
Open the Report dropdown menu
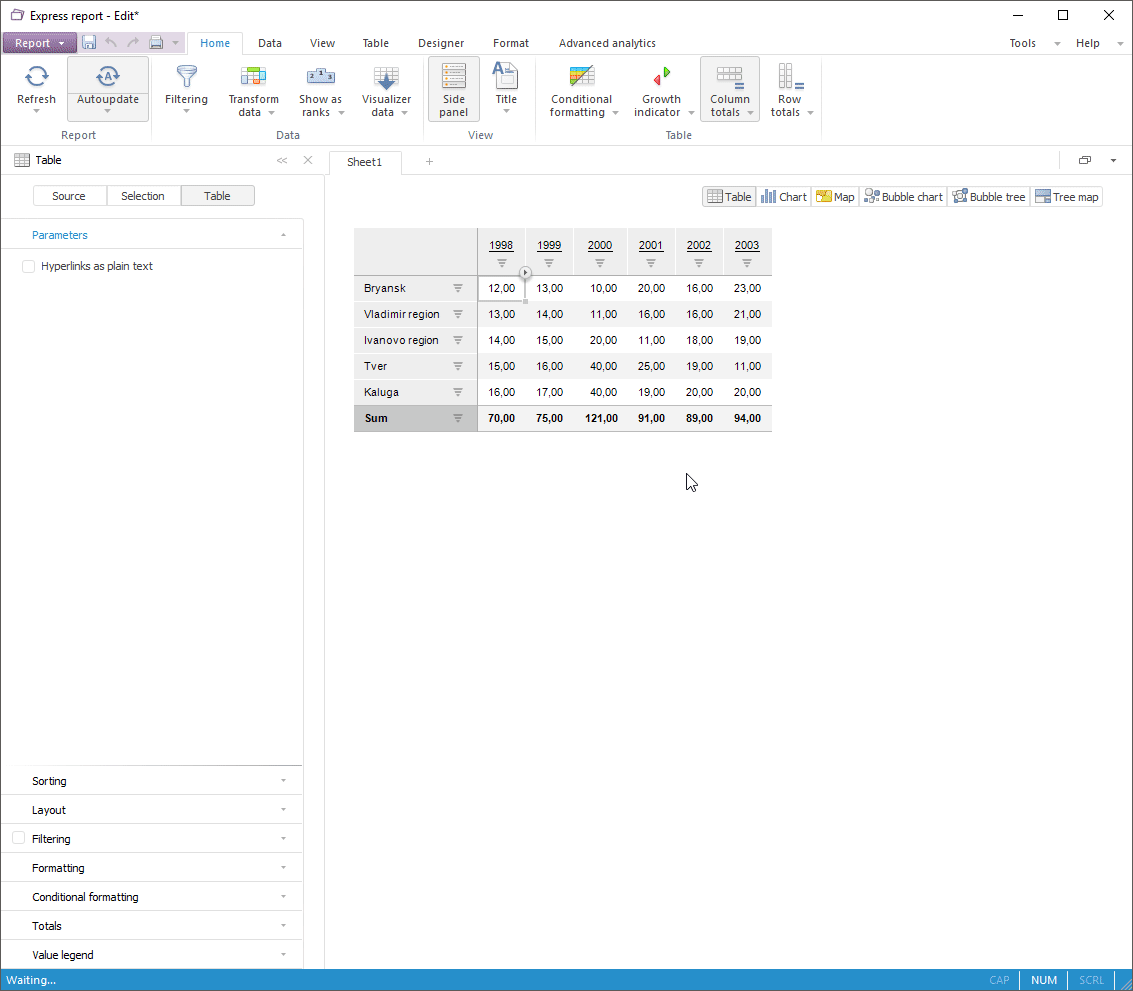[x=39, y=43]
